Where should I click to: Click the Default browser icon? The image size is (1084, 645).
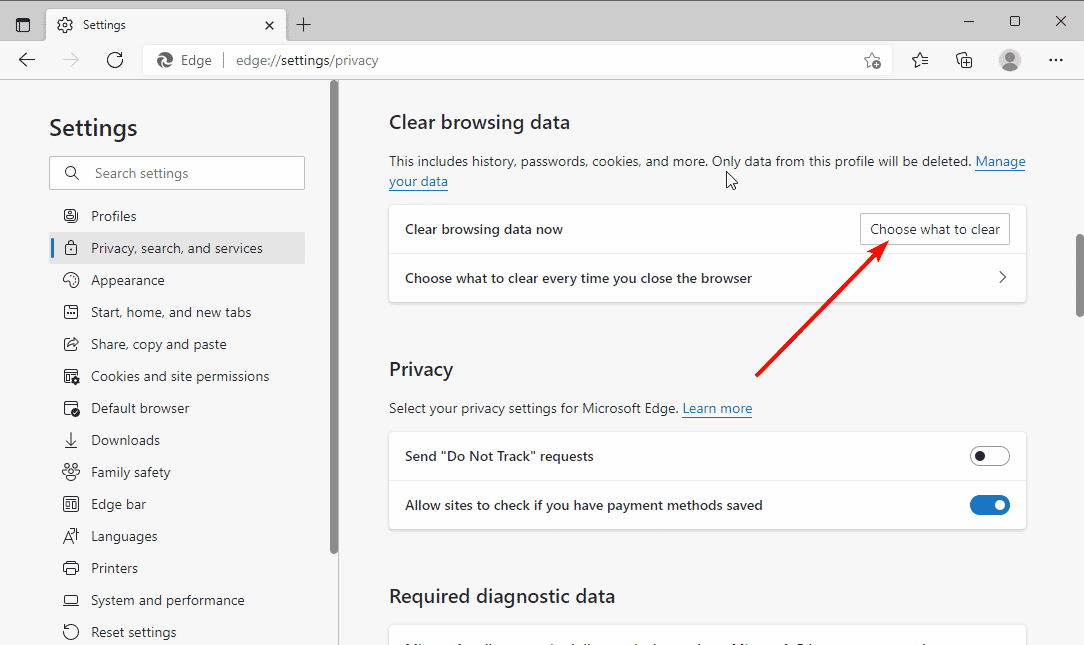[71, 408]
